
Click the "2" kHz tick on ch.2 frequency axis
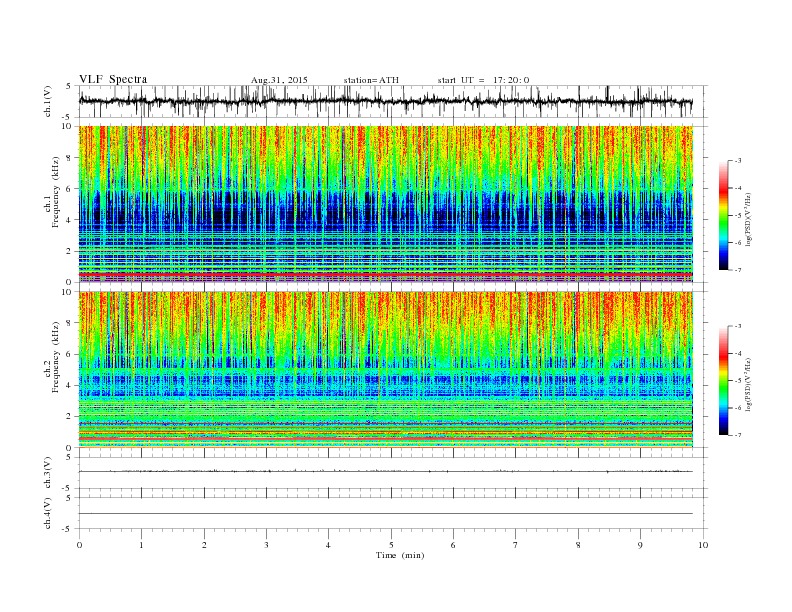click(x=69, y=417)
